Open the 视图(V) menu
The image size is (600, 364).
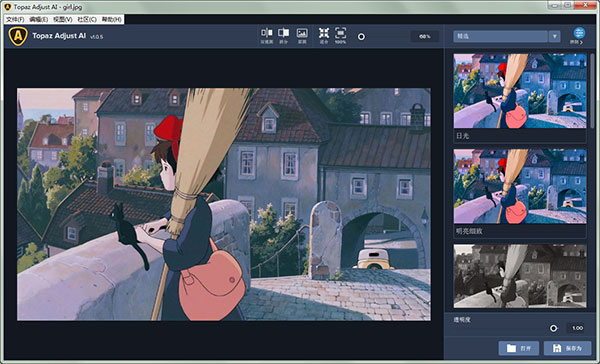point(63,20)
